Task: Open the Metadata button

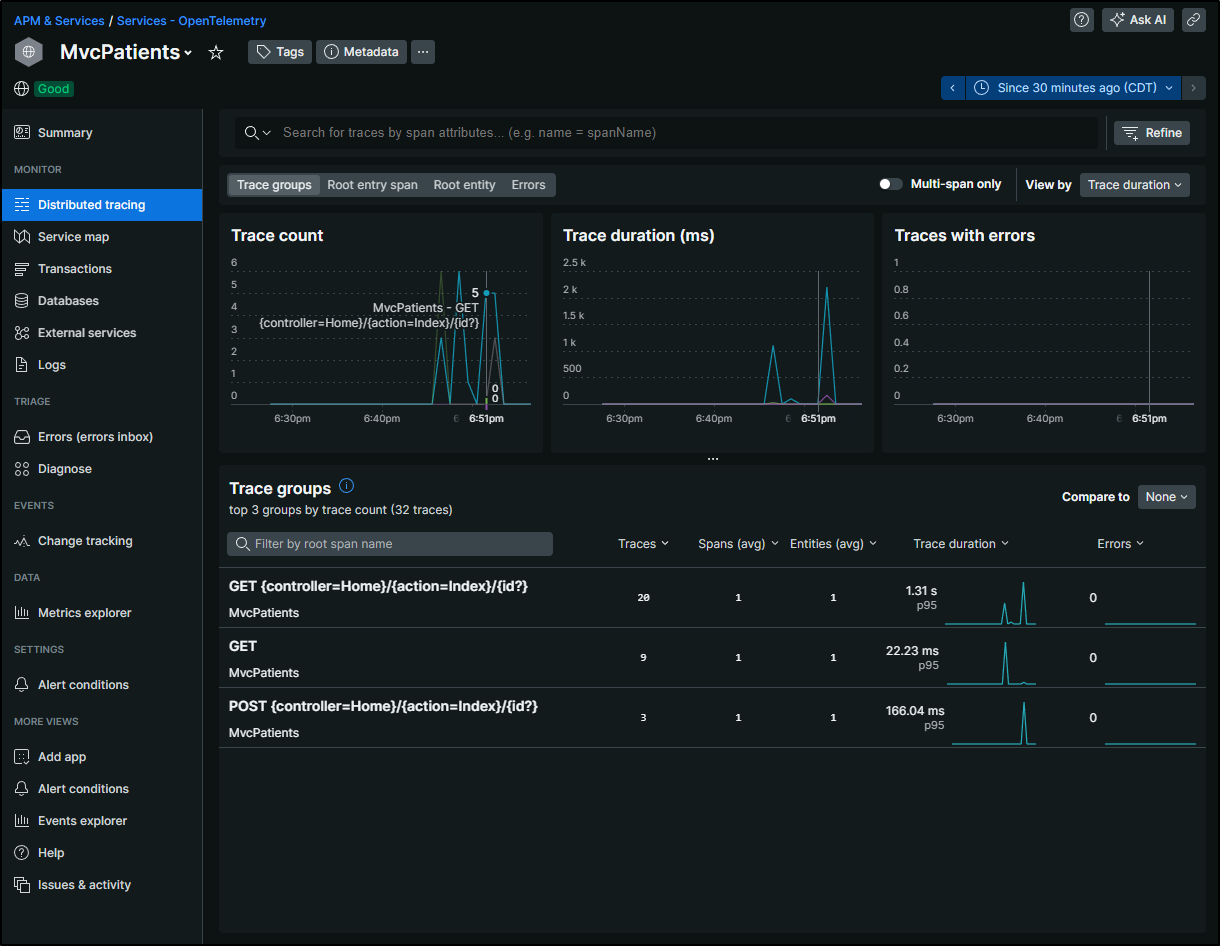Action: (x=361, y=52)
